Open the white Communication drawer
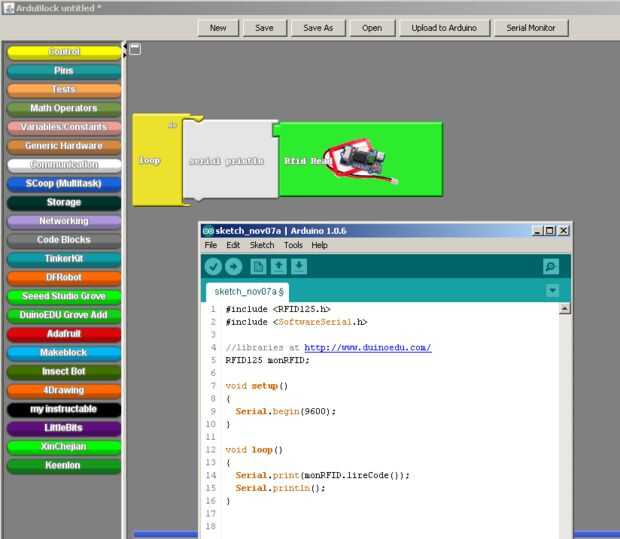Image resolution: width=620 pixels, height=539 pixels. pos(64,165)
